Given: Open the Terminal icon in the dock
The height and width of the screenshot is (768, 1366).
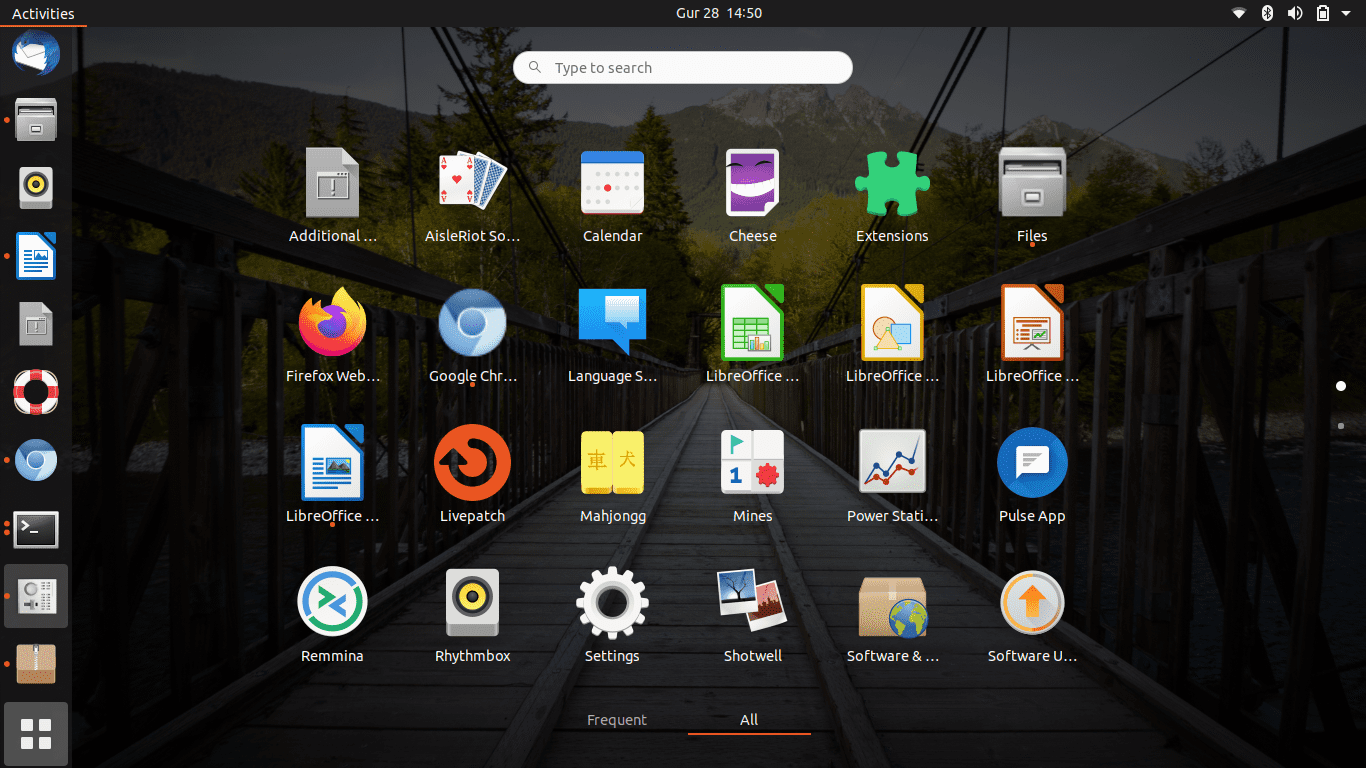Looking at the screenshot, I should (x=36, y=529).
